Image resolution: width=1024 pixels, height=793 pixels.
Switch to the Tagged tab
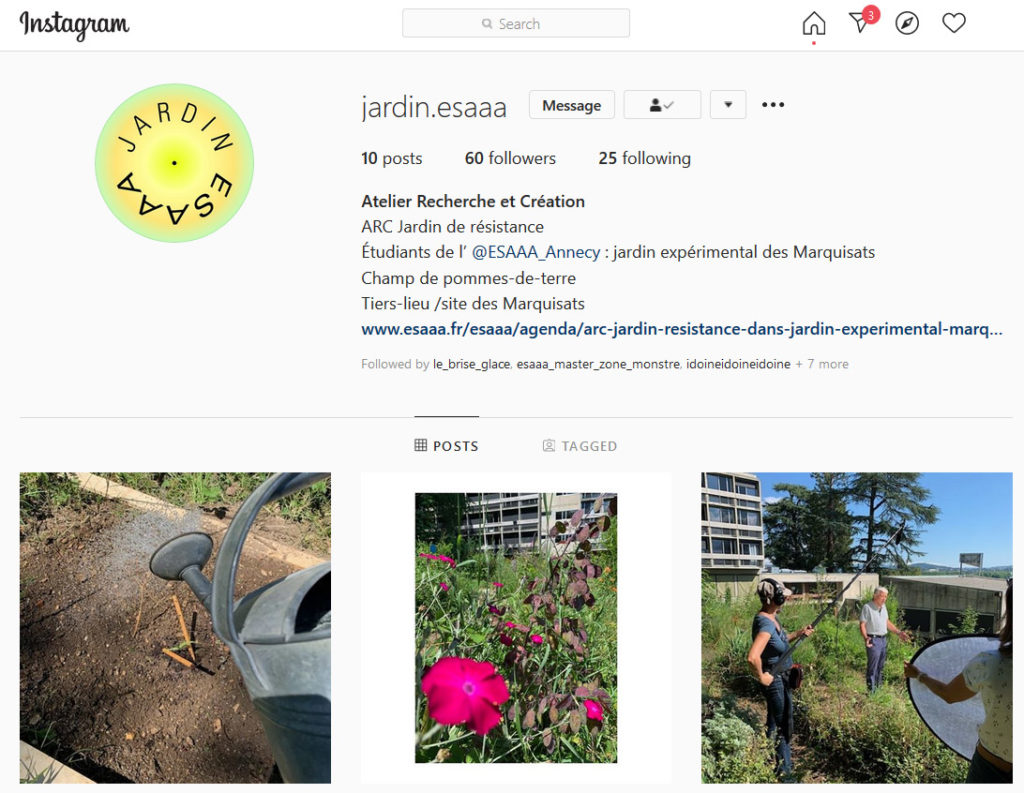580,446
